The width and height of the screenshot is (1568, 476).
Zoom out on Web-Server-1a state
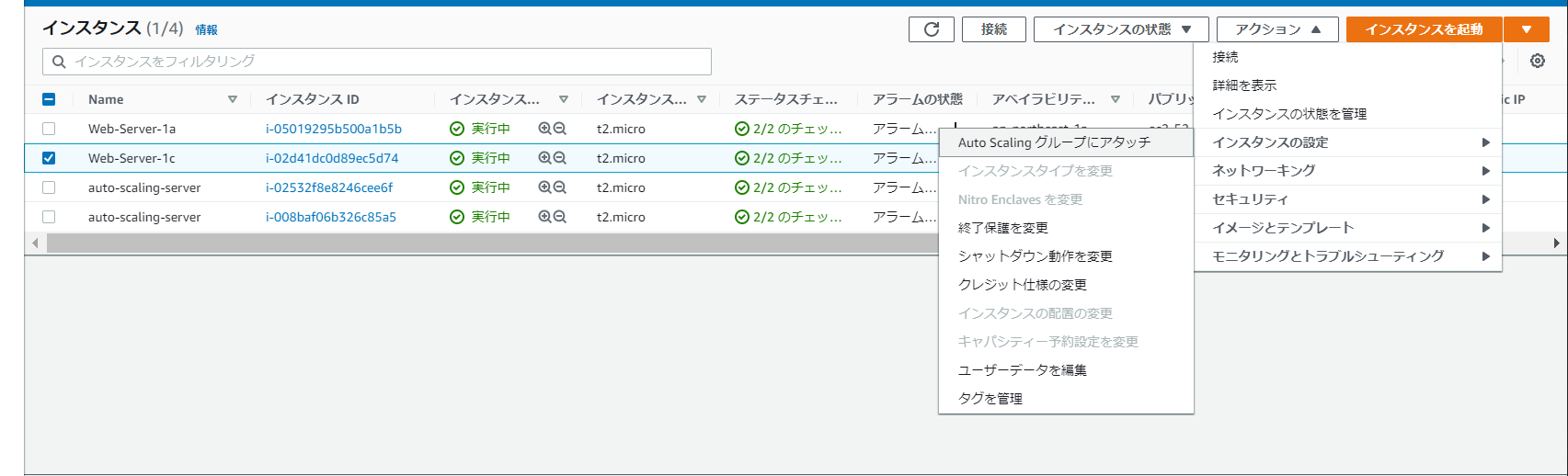click(559, 129)
